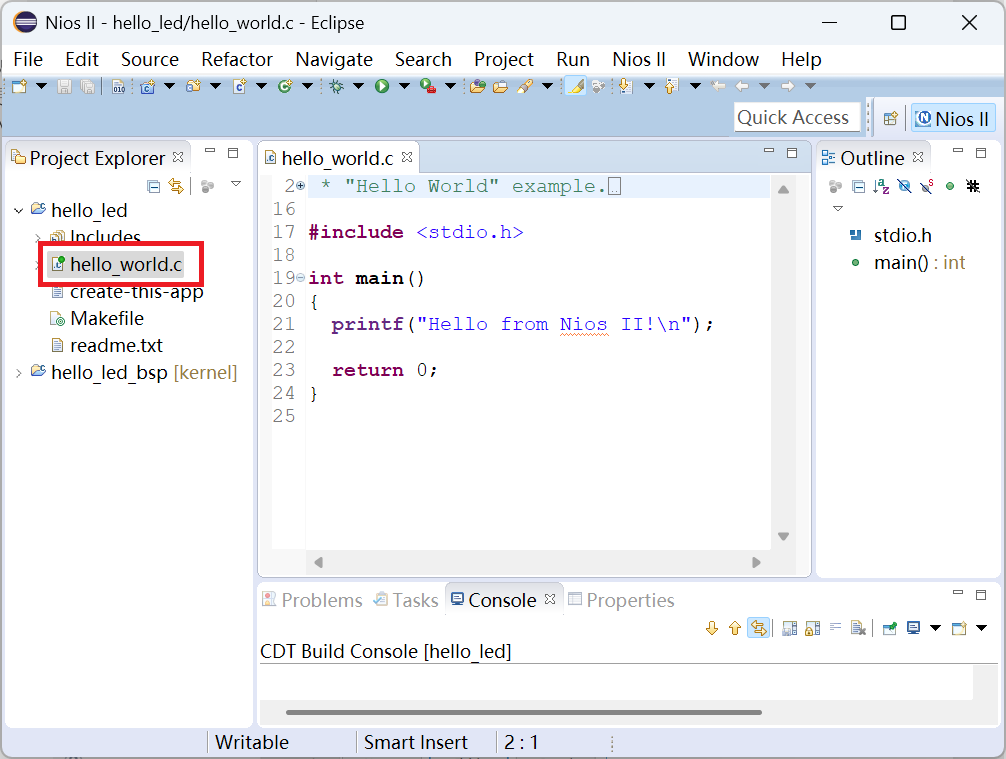Open the Project menu
Viewport: 1006px width, 759px height.
click(504, 60)
